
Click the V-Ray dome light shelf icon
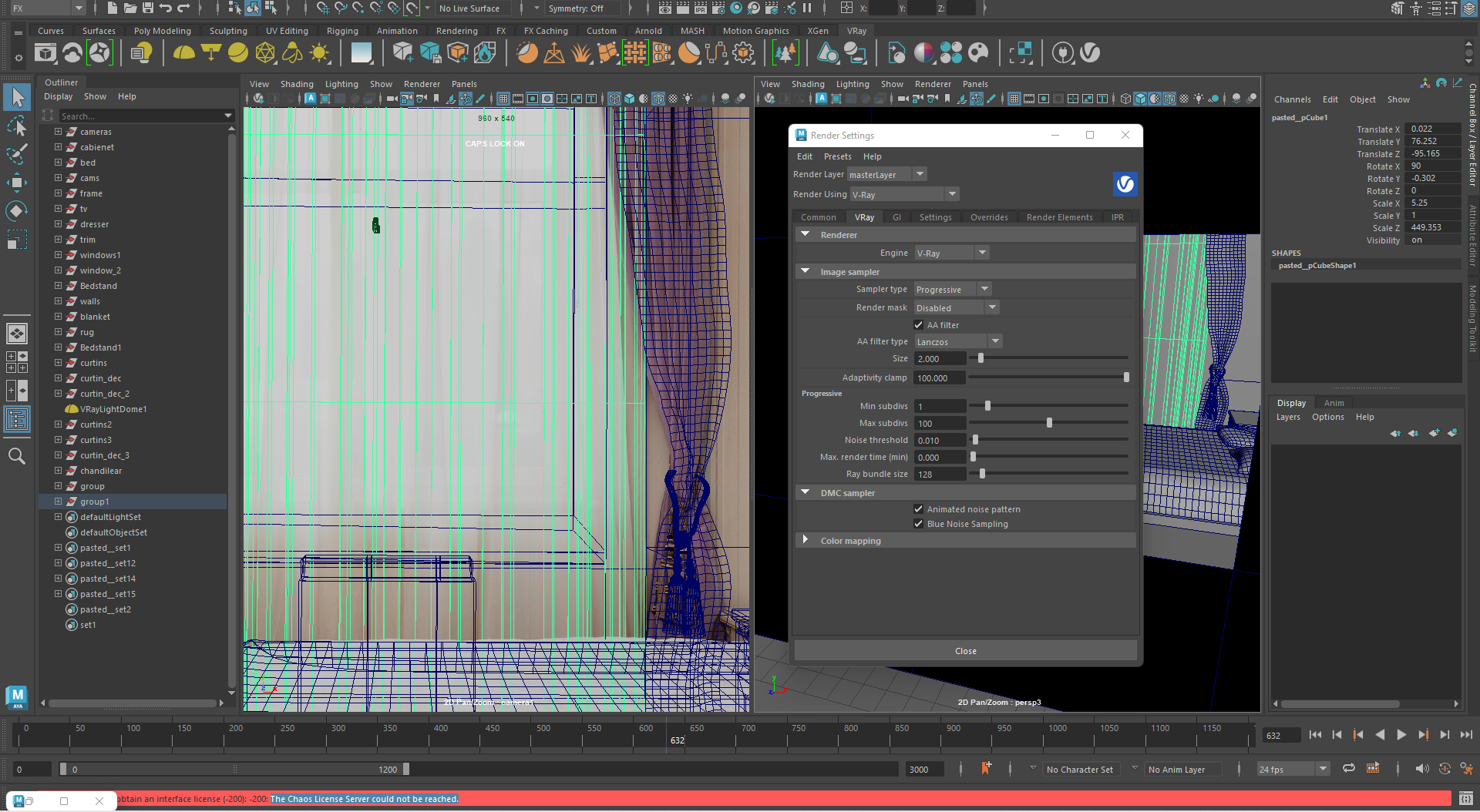click(183, 53)
